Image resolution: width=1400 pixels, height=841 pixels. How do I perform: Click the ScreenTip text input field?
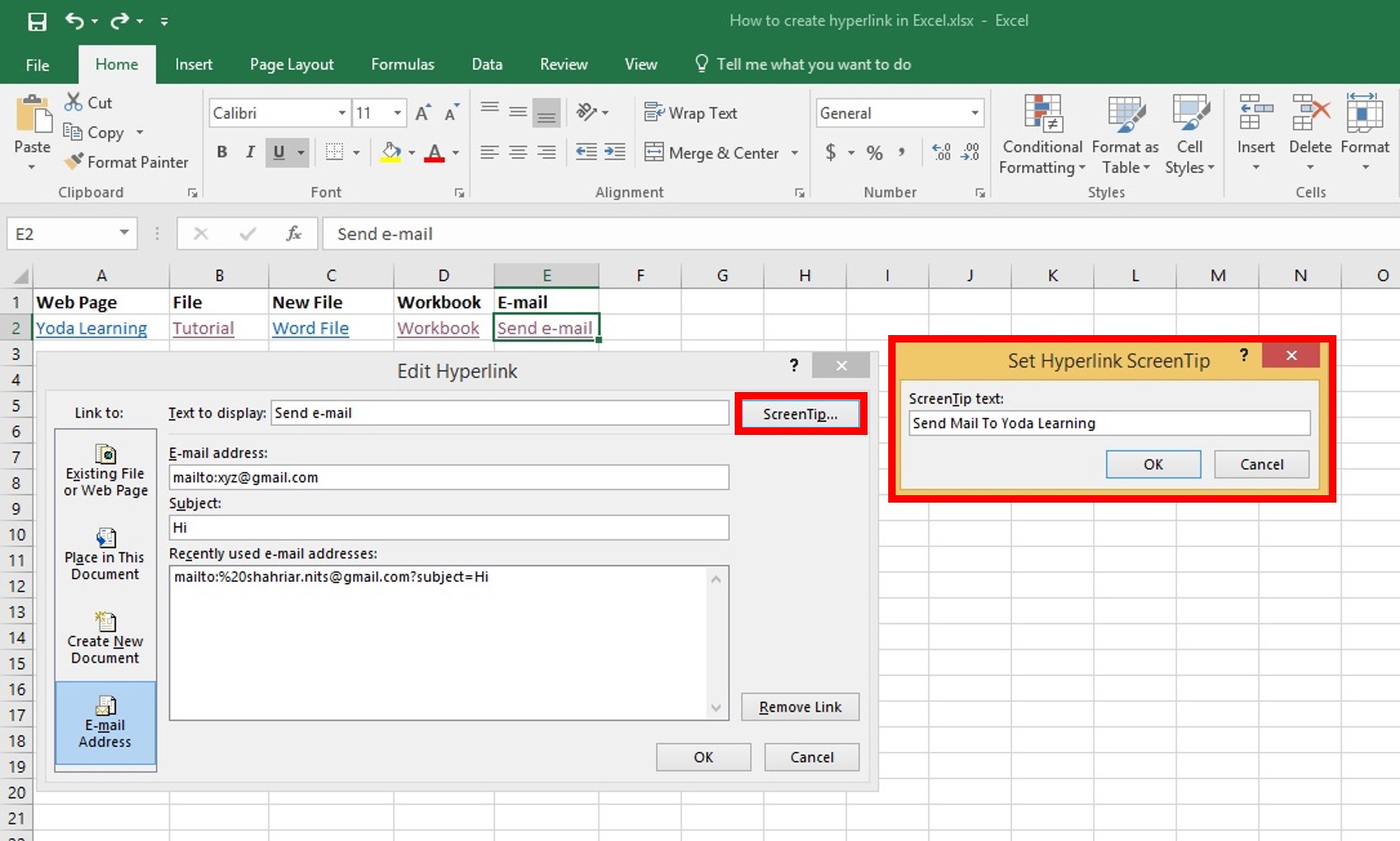(1109, 423)
